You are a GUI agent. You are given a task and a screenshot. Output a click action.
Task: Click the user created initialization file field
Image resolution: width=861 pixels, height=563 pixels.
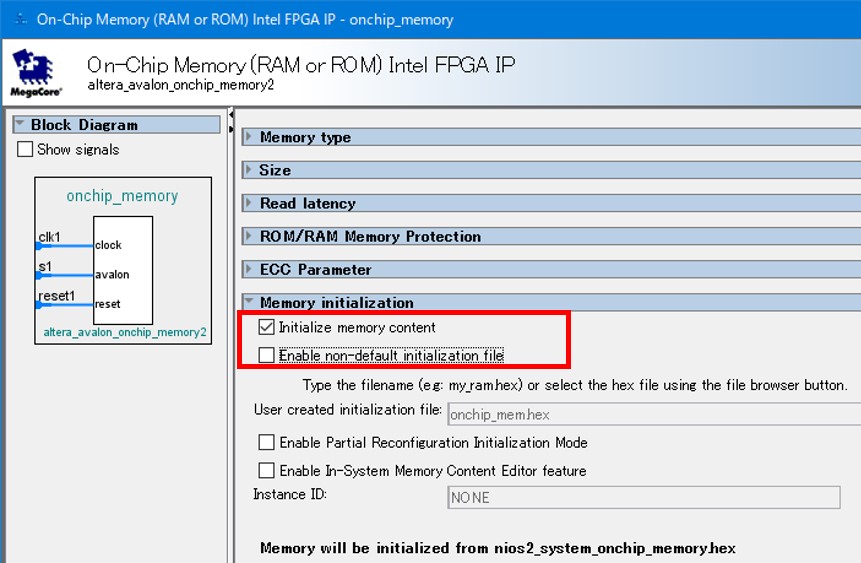(x=650, y=413)
